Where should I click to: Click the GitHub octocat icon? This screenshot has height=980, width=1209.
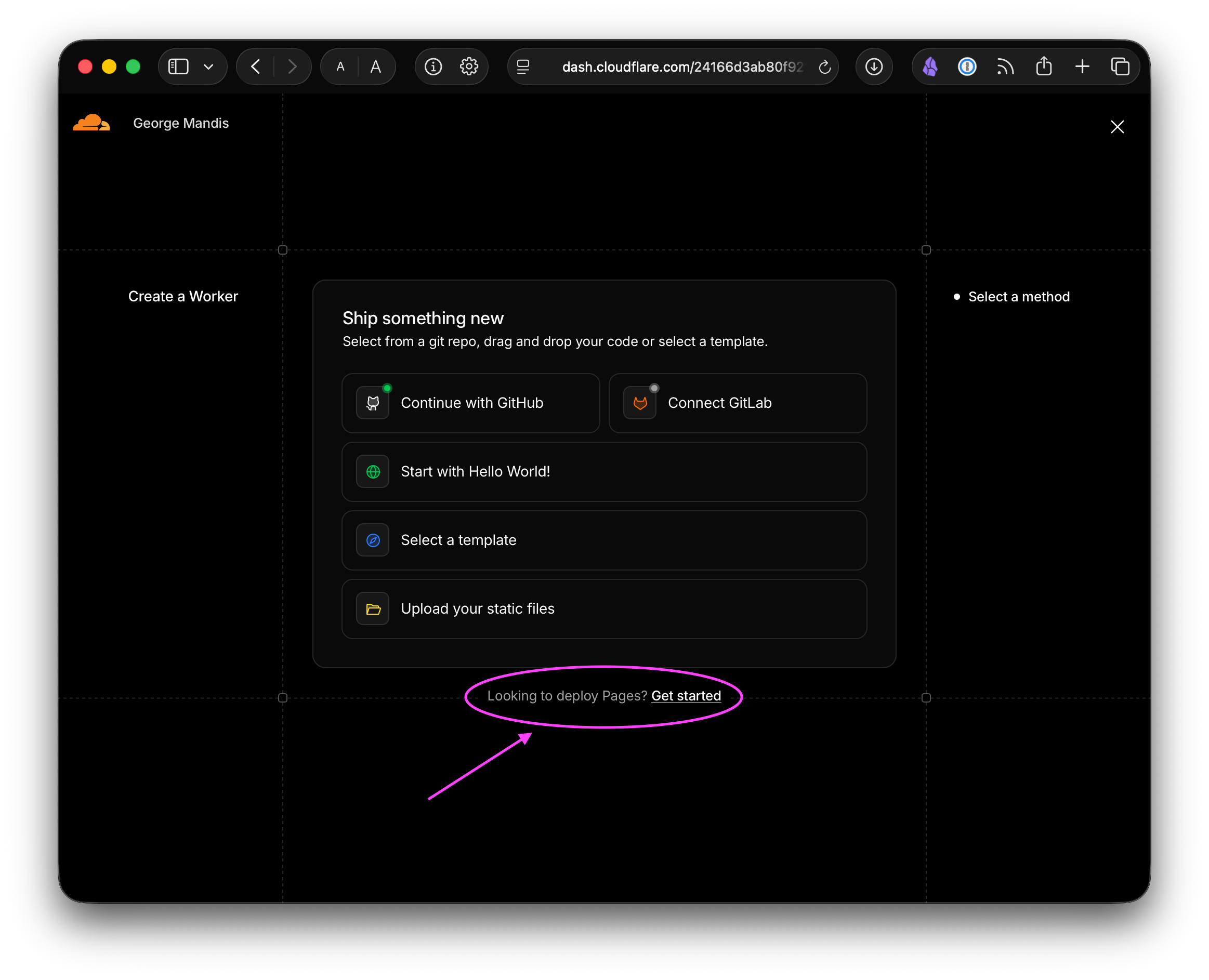[373, 403]
